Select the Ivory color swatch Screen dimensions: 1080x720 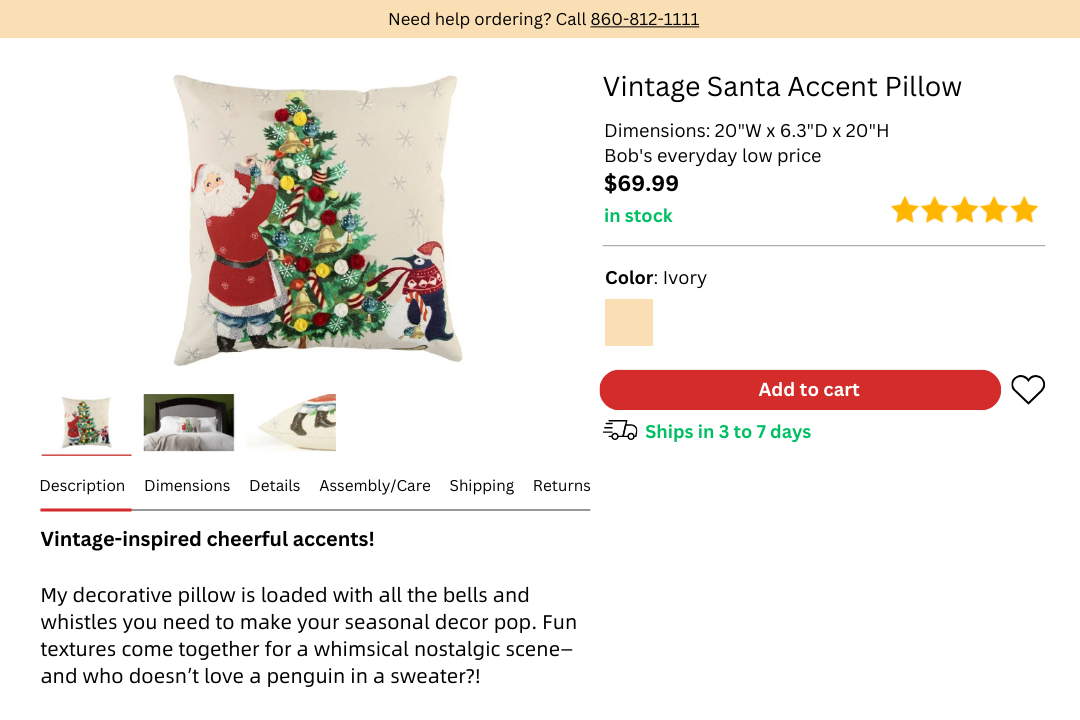[x=629, y=322]
